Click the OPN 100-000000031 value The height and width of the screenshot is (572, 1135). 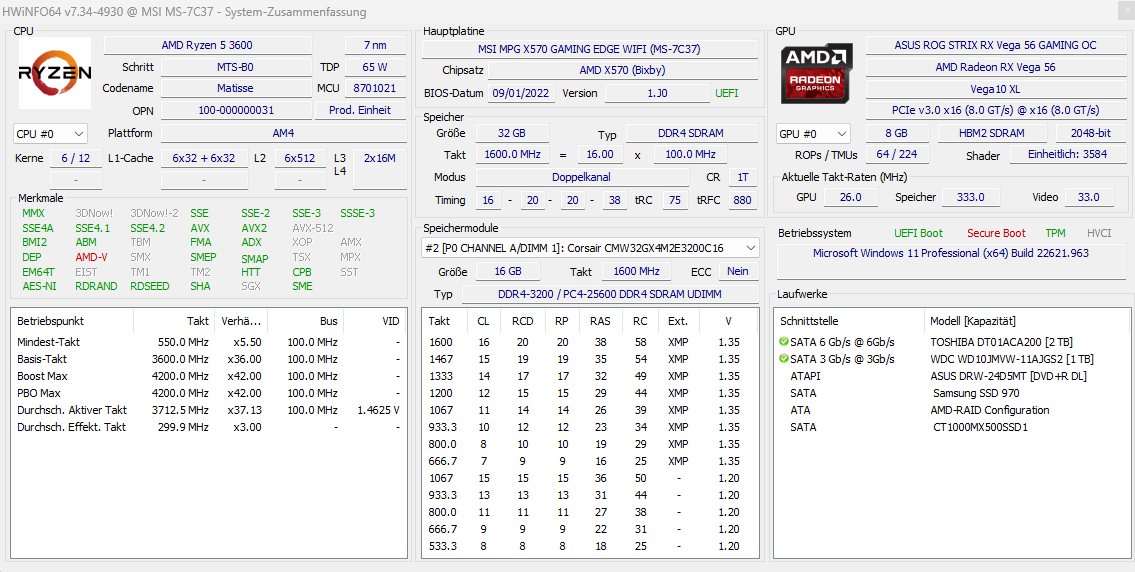click(235, 111)
